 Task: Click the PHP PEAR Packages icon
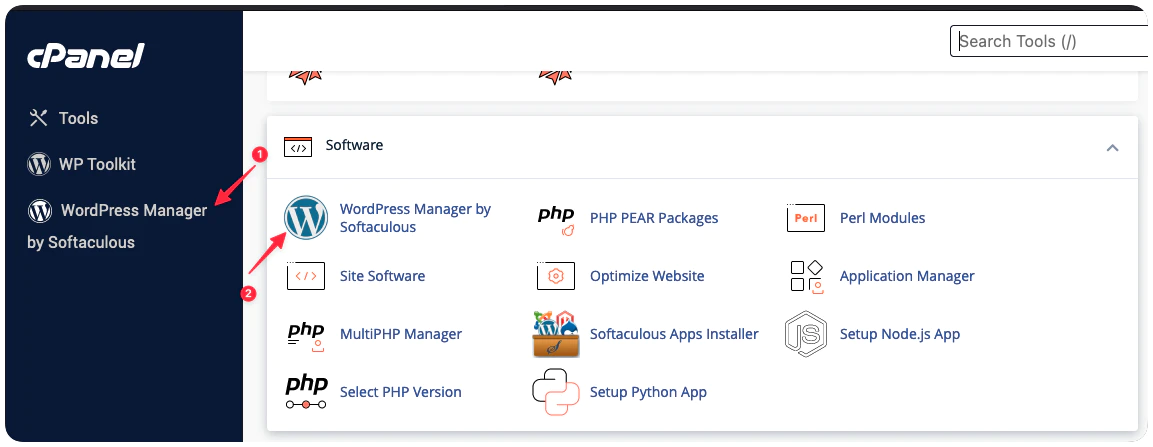click(x=556, y=218)
